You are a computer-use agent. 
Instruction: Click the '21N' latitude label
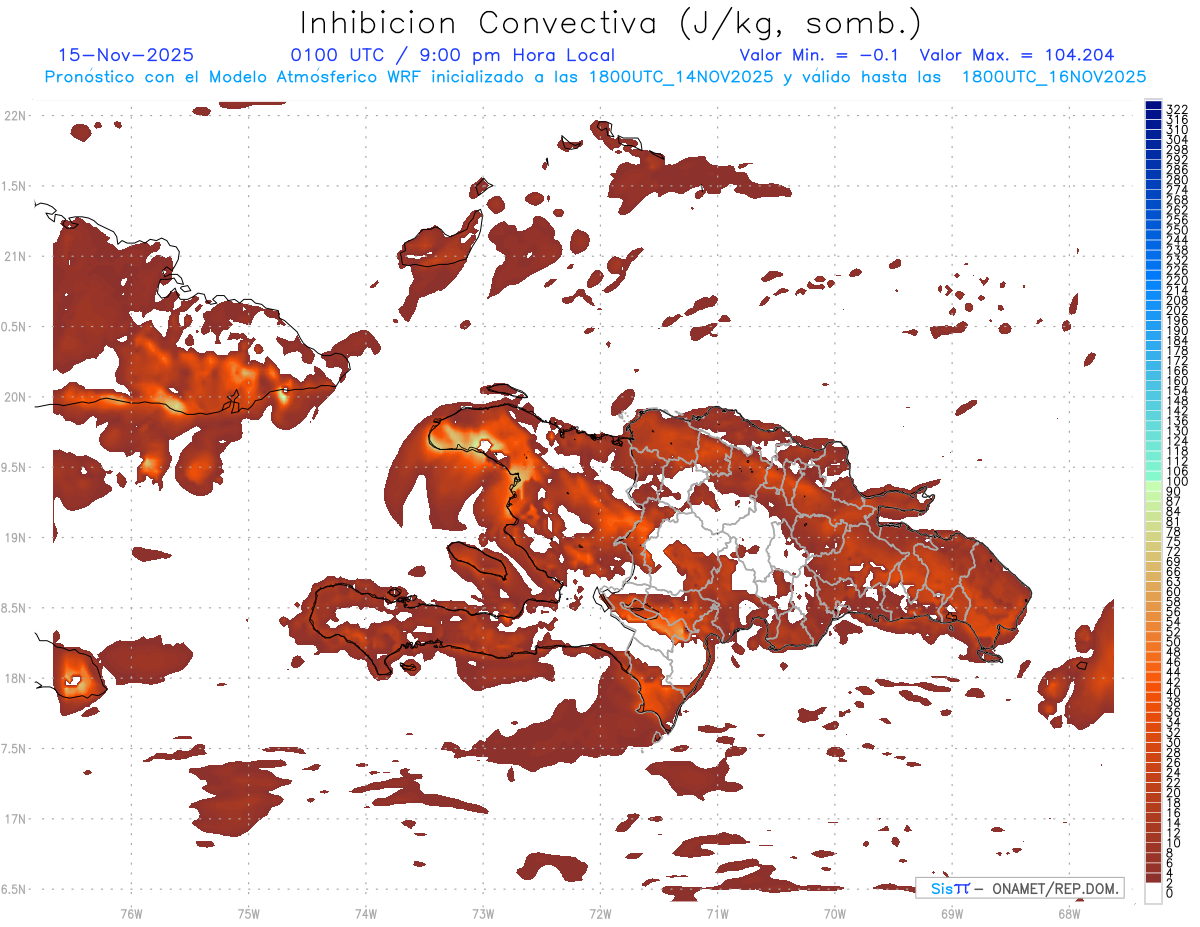click(16, 257)
